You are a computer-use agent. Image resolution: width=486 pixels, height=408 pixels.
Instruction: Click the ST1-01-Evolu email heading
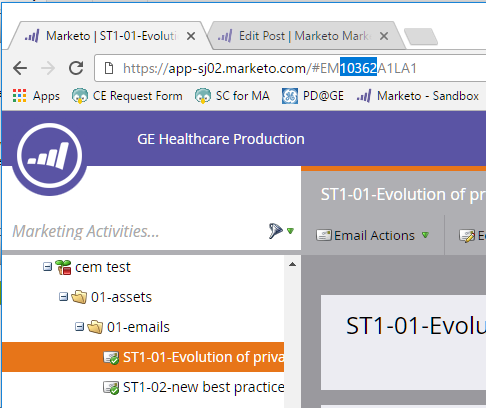(416, 326)
